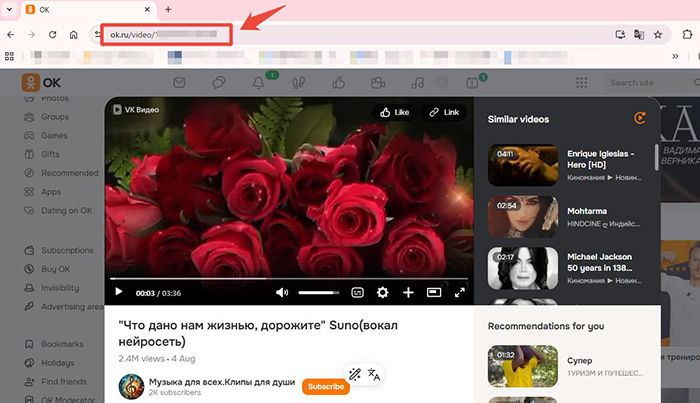Open Messages envelope icon in OK header
Viewport: 700px width, 403px height.
pos(179,83)
